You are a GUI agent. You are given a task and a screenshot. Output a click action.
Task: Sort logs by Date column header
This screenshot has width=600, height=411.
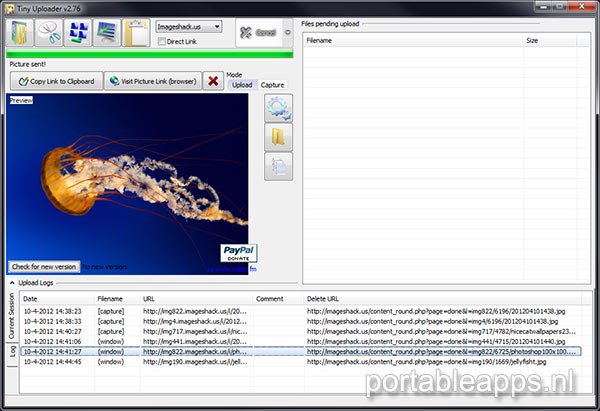pyautogui.click(x=57, y=298)
